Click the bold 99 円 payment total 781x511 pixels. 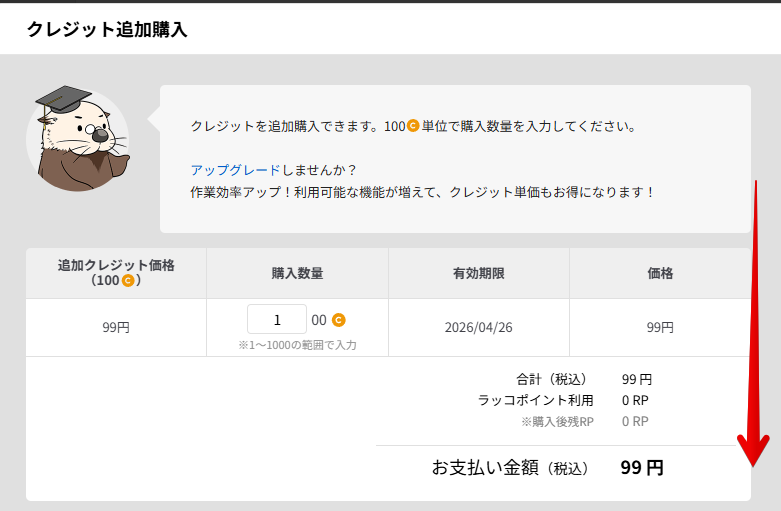tap(642, 468)
